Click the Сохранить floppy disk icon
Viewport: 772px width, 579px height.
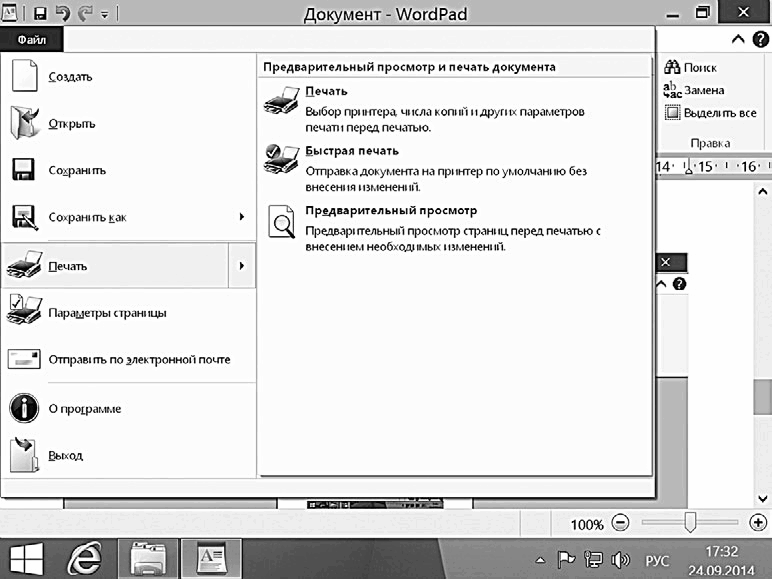point(23,170)
